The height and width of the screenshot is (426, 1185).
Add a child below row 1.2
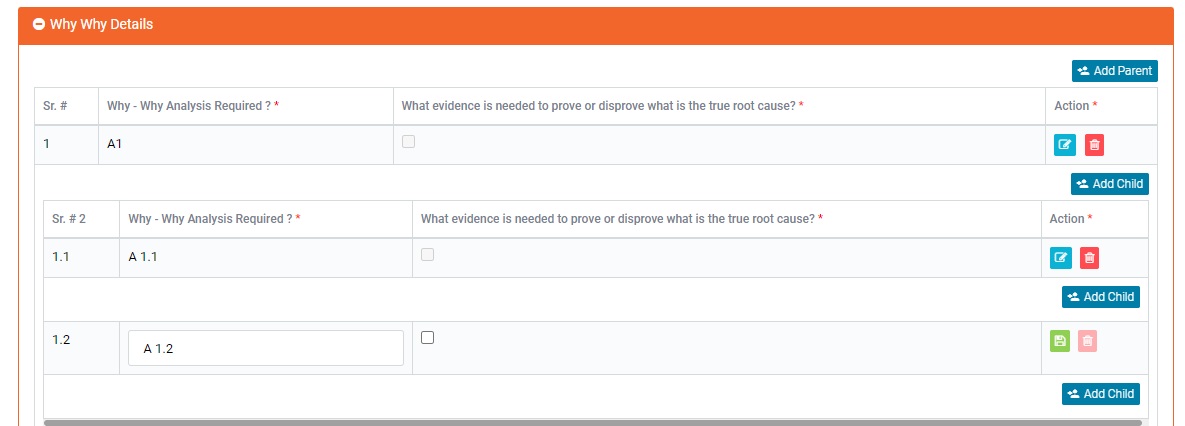1100,394
